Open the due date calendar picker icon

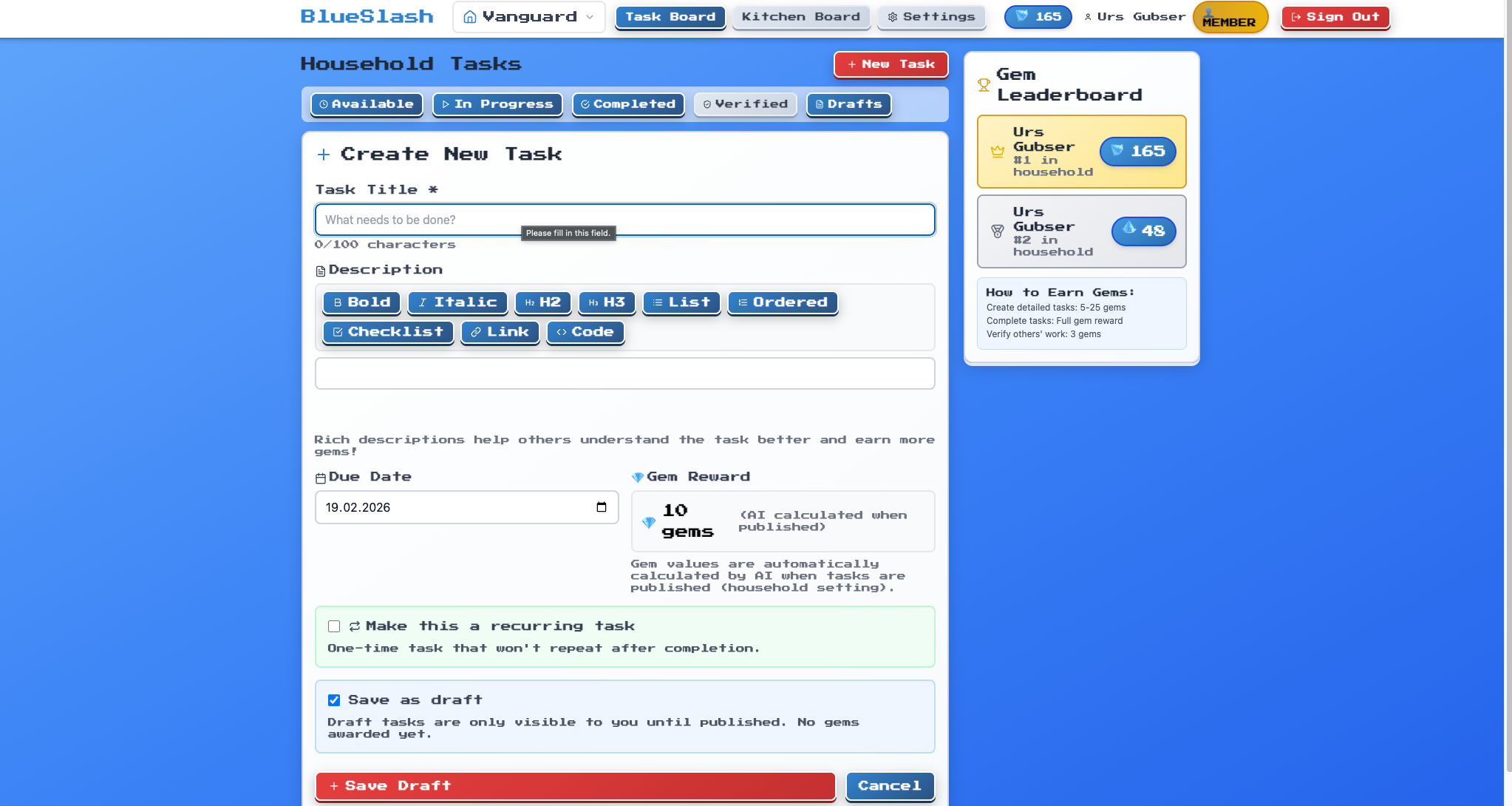click(x=601, y=507)
